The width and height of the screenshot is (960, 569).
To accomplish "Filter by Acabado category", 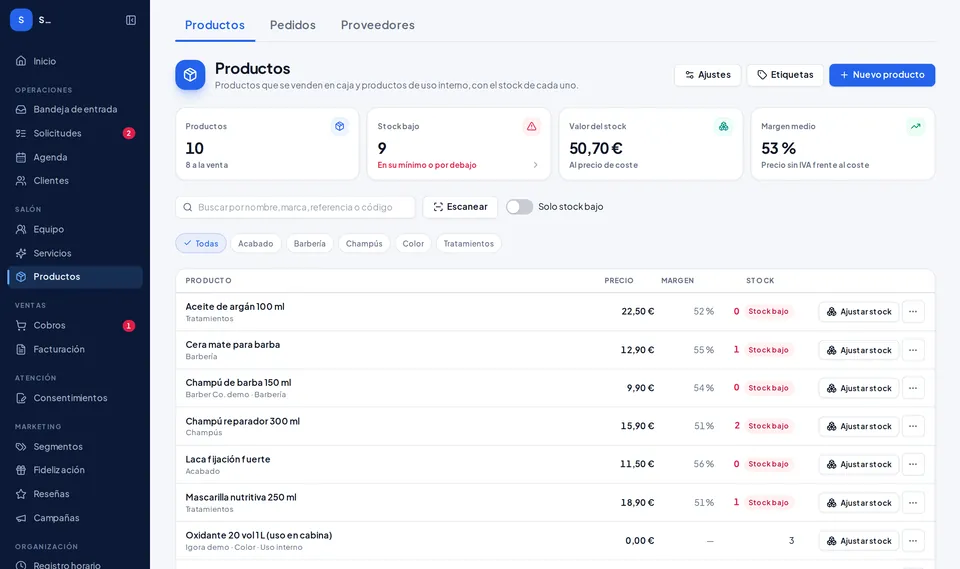I will 255,243.
